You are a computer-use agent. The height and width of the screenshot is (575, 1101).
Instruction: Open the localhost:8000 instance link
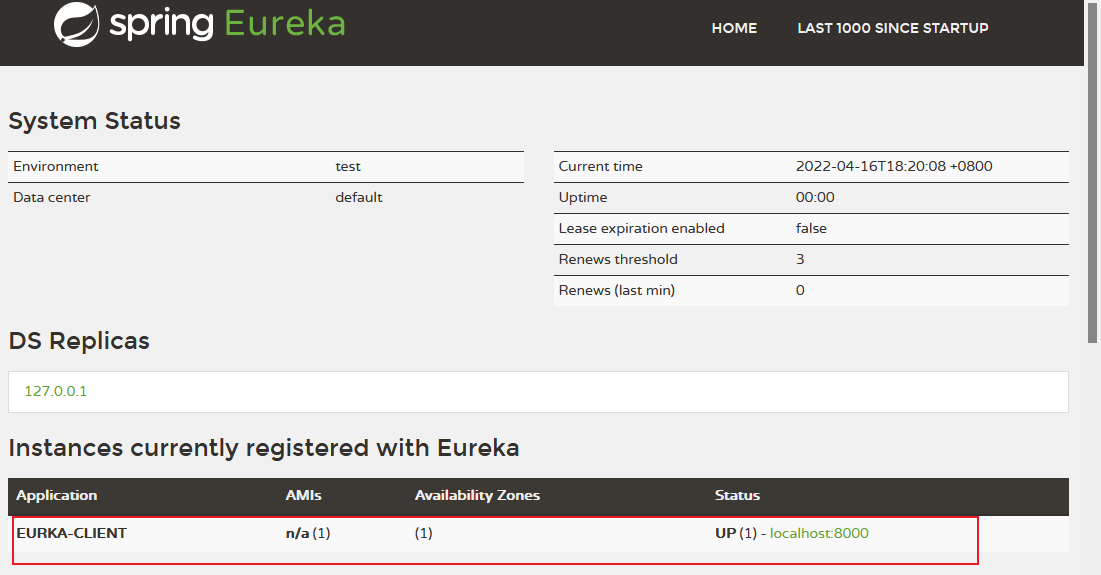819,533
